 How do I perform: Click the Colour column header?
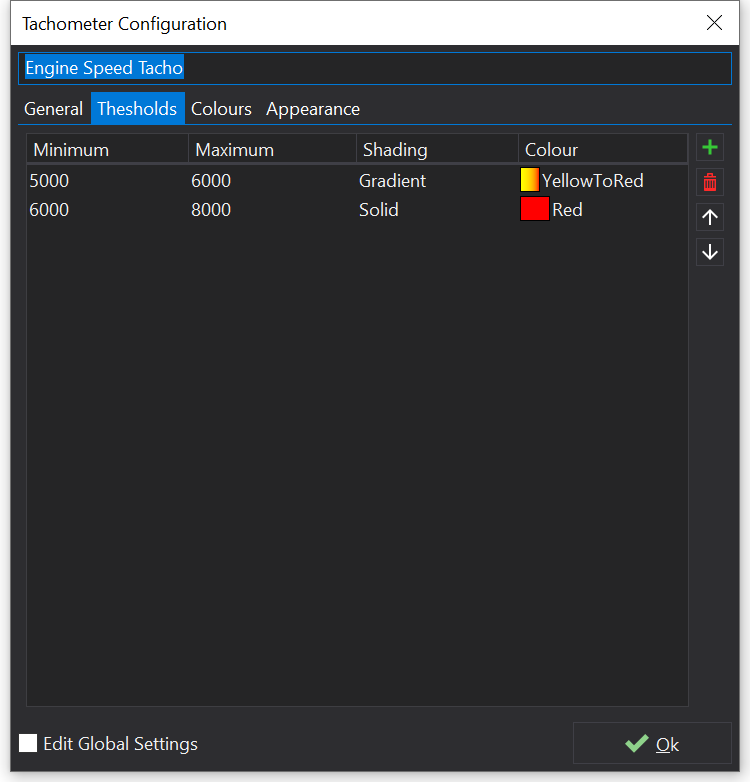click(x=602, y=150)
